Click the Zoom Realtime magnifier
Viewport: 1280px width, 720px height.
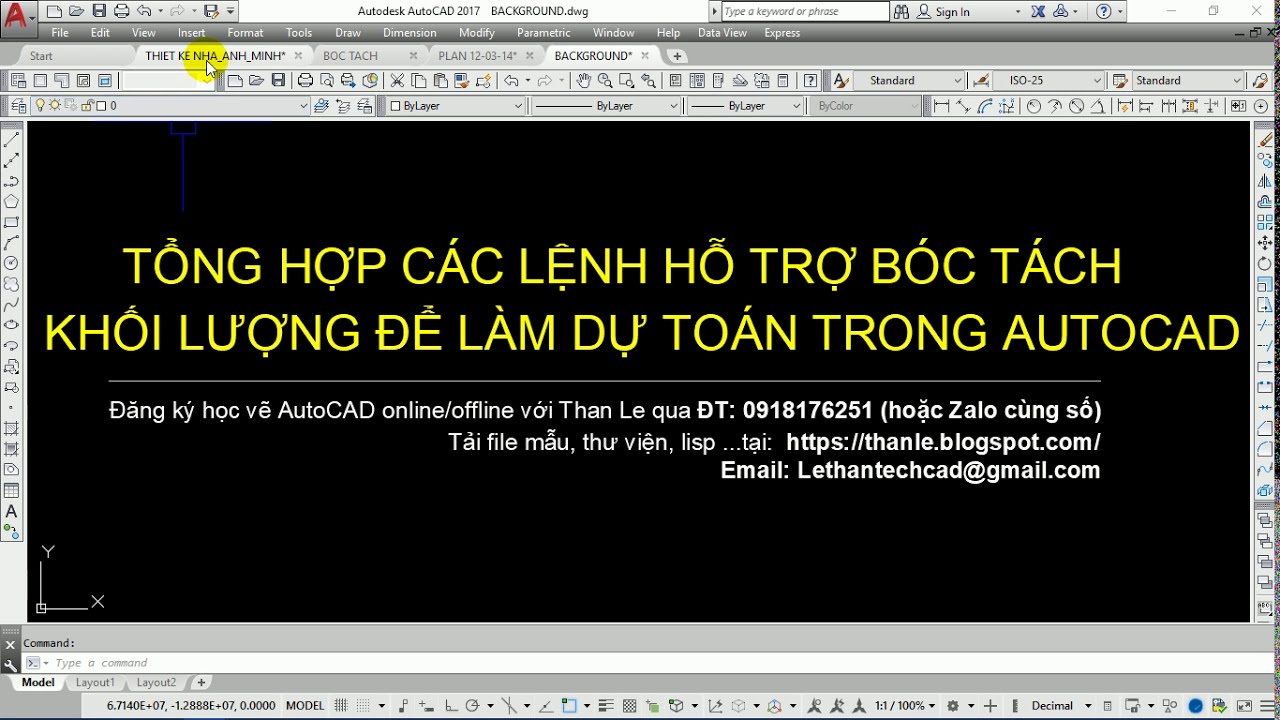pyautogui.click(x=605, y=80)
